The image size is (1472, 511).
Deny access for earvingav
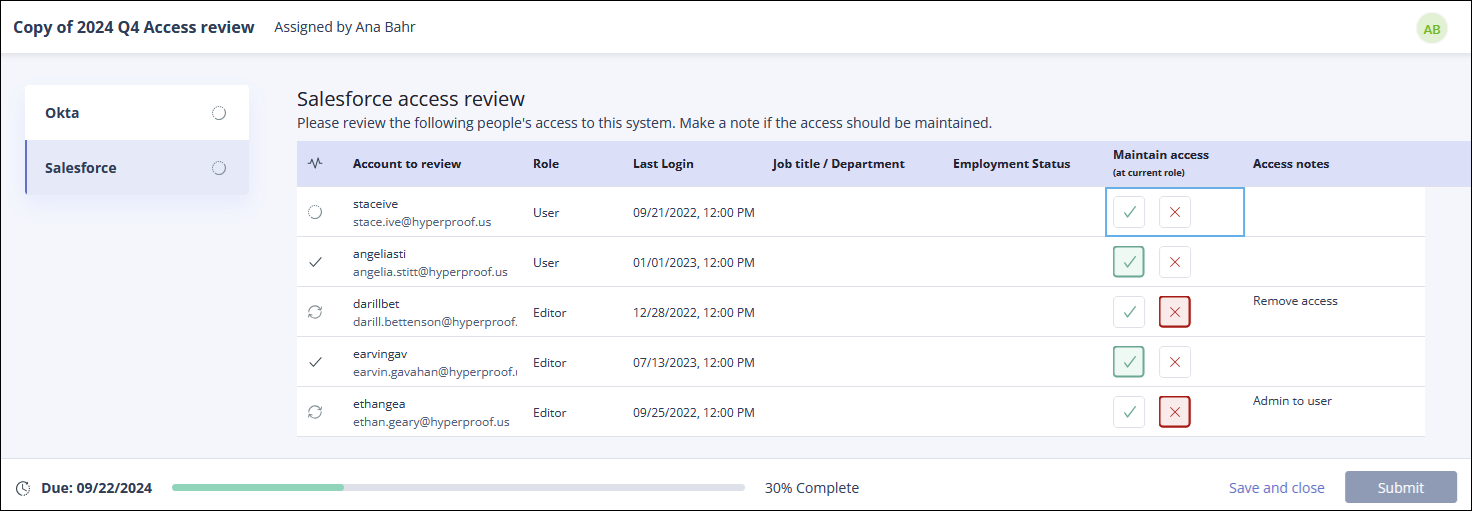[x=1175, y=362]
